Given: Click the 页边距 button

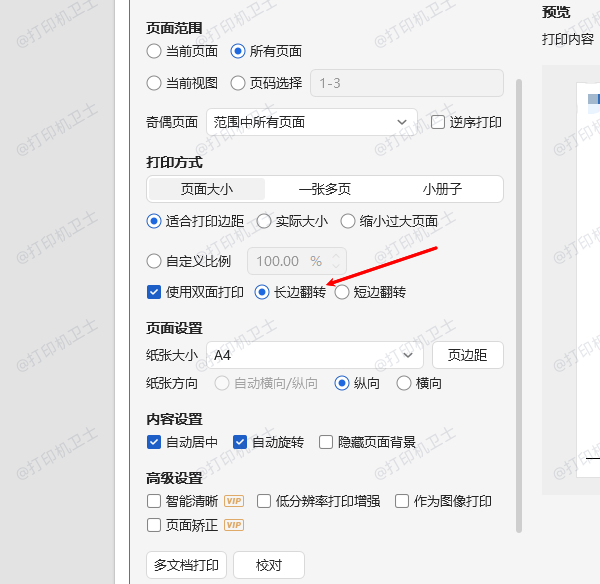Looking at the screenshot, I should click(467, 355).
